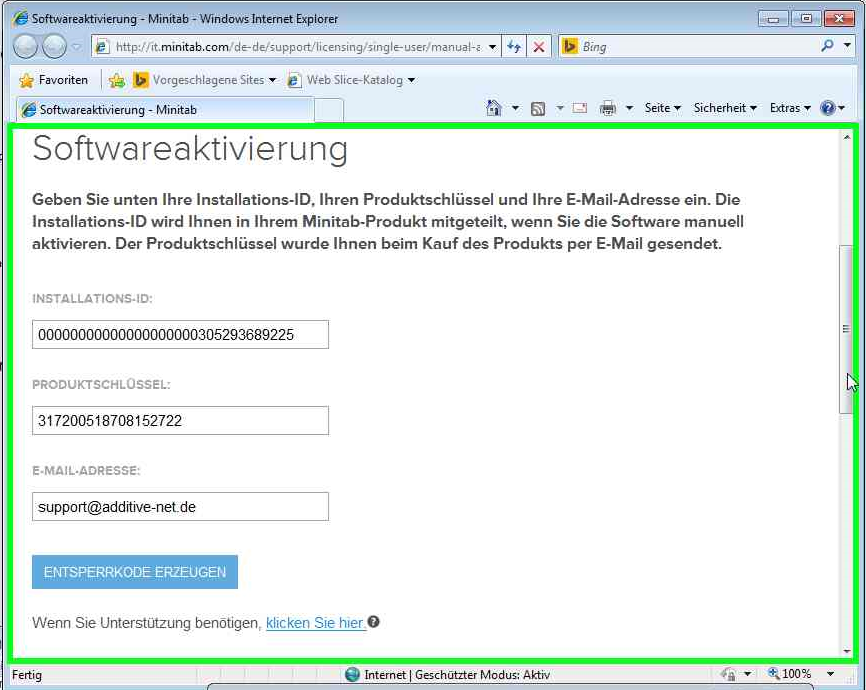Viewport: 866px width, 690px height.
Task: Click the Internet zone globe icon
Action: click(352, 675)
